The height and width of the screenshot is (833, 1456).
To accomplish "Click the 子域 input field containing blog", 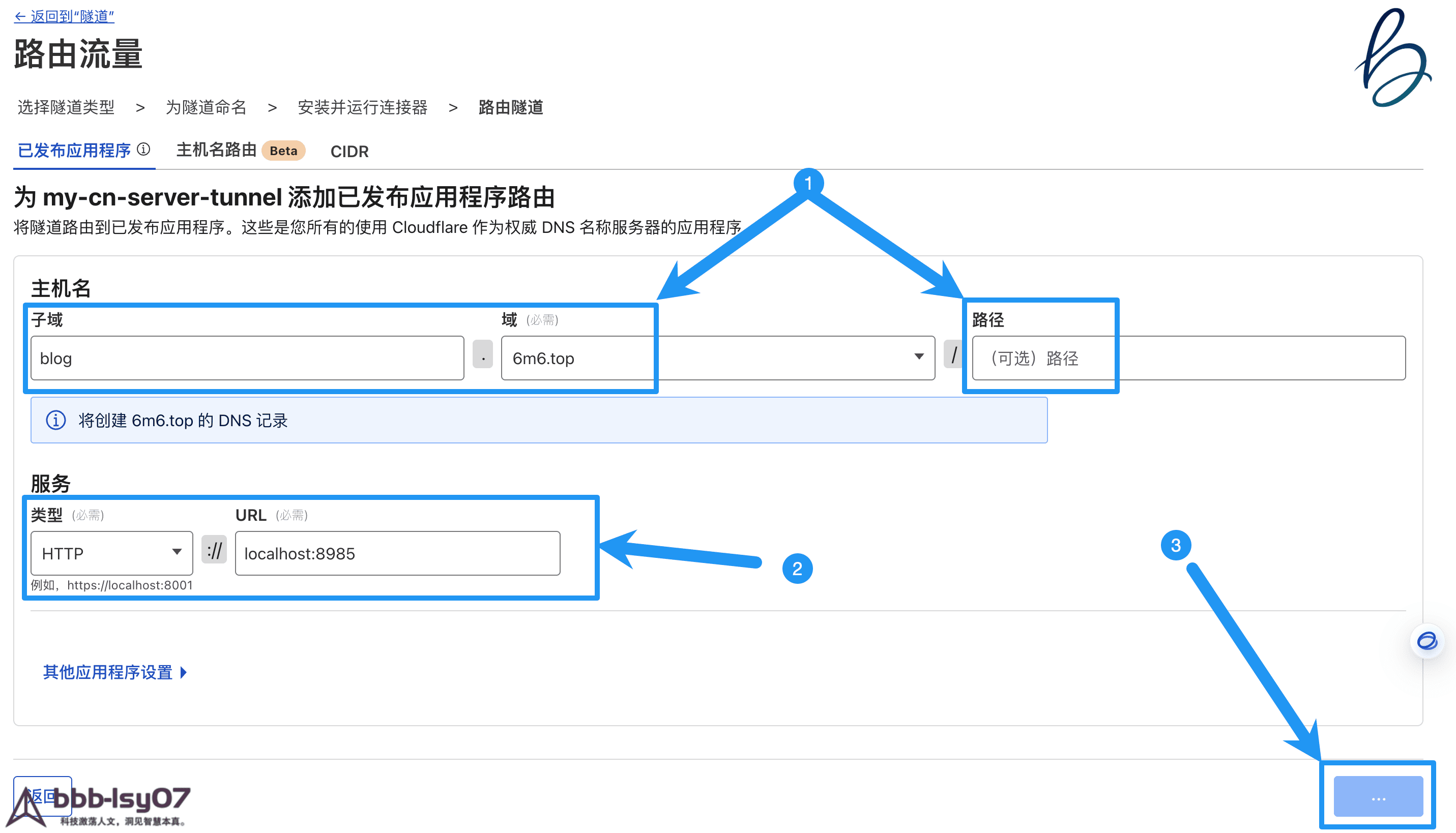I will tap(247, 358).
